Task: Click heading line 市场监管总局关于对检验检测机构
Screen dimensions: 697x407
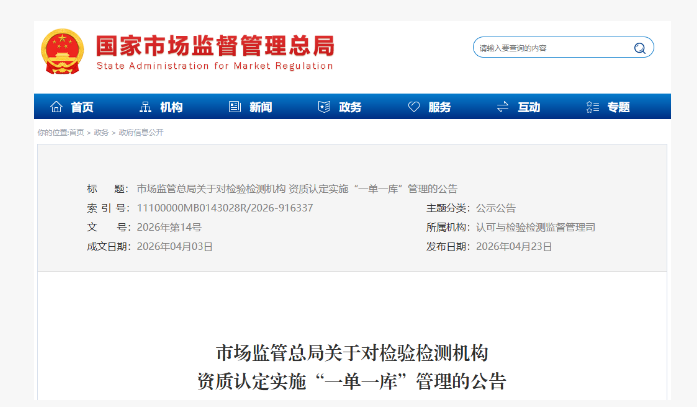Action: [352, 353]
